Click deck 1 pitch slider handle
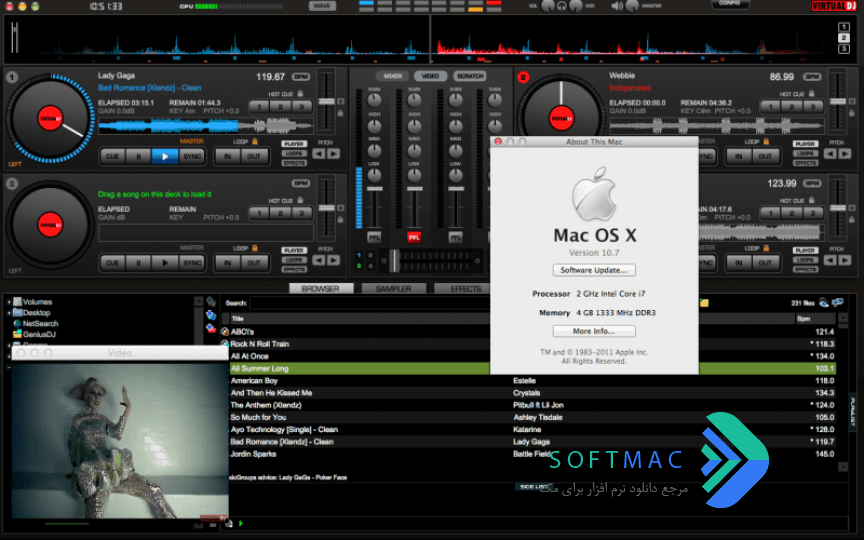Image resolution: width=864 pixels, height=540 pixels. point(327,101)
